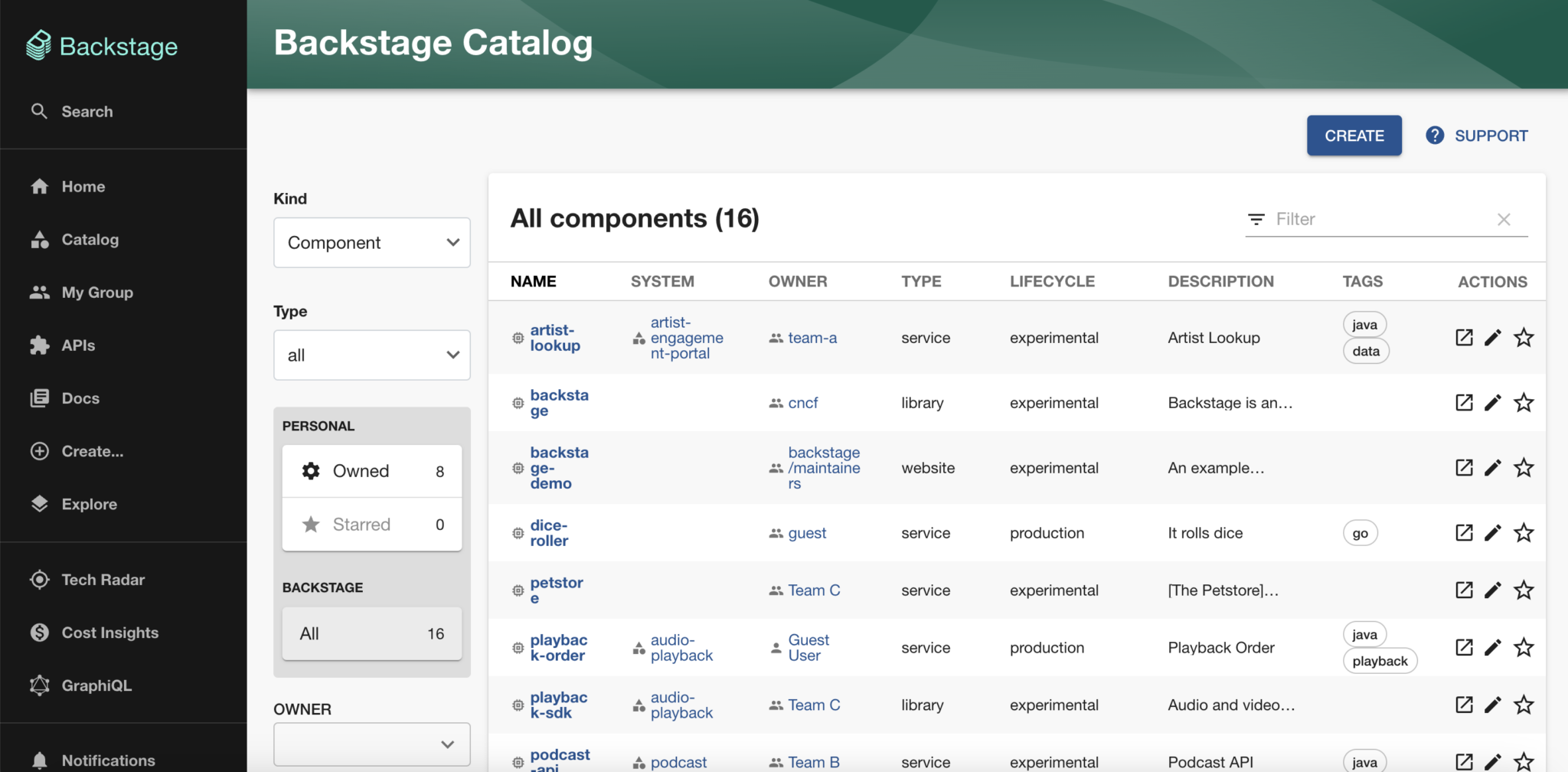Star the artist-lookup component
Viewport: 1568px width, 772px height.
1524,338
